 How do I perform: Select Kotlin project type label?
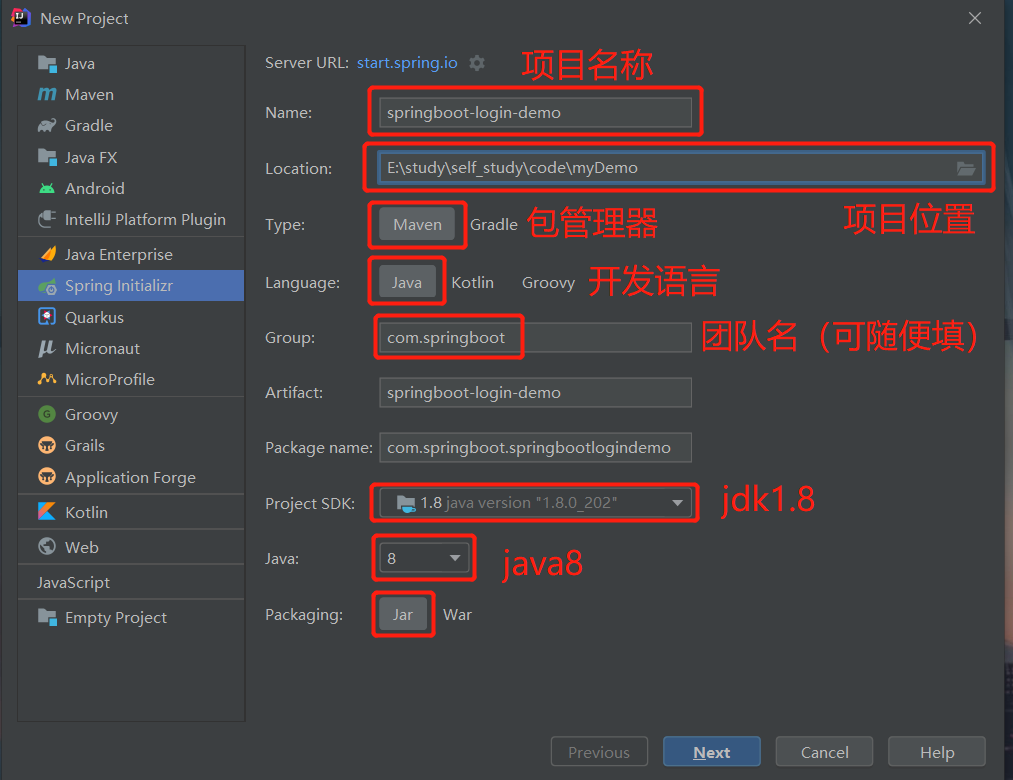pyautogui.click(x=87, y=512)
